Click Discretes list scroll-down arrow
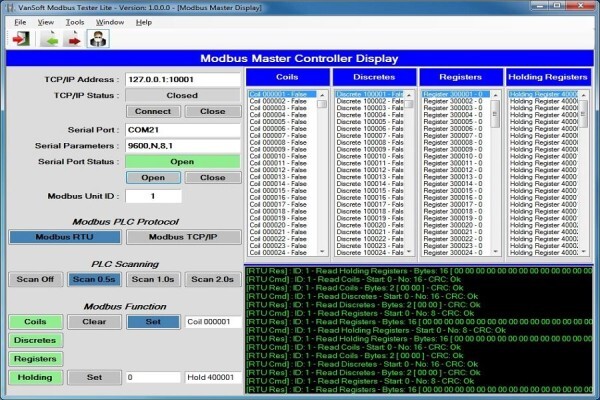The width and height of the screenshot is (600, 400). click(409, 251)
